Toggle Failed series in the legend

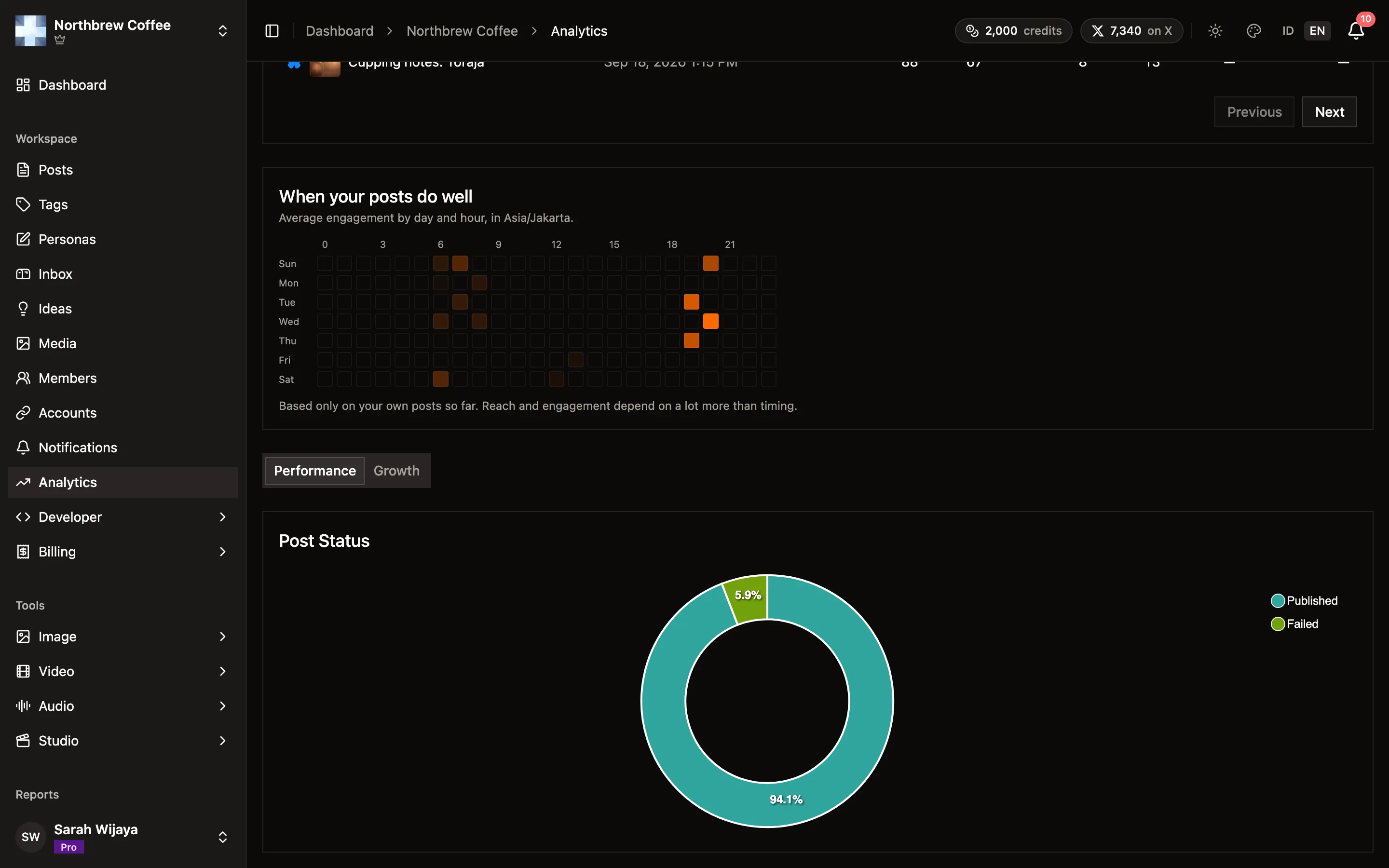(1294, 624)
